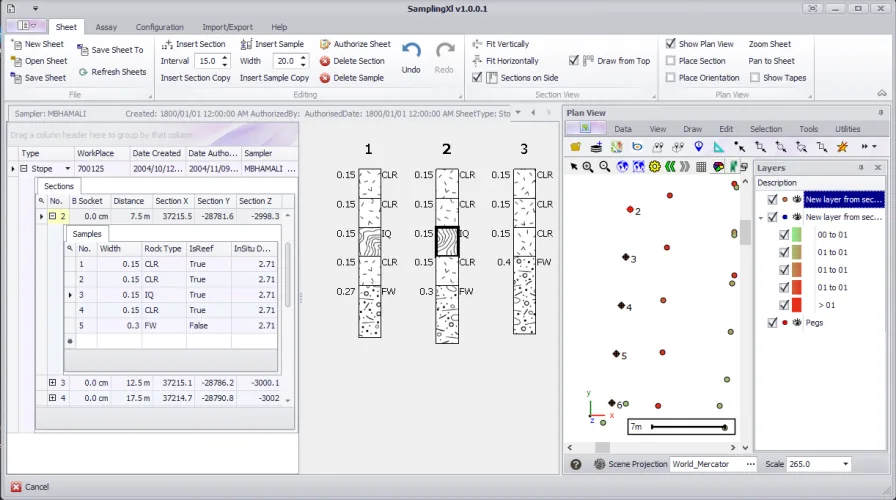Click New Sheet button

click(38, 44)
